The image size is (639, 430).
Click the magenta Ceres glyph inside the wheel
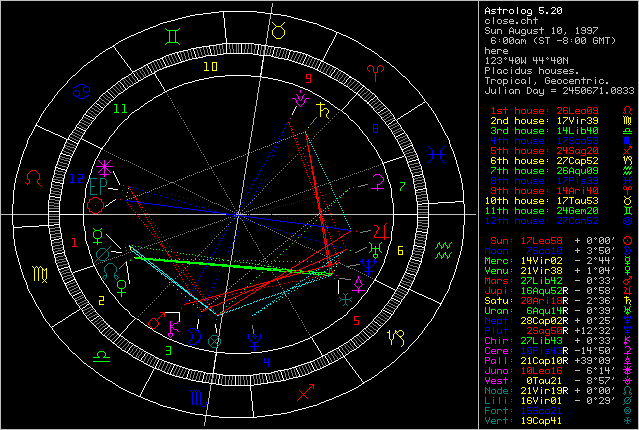(x=378, y=182)
